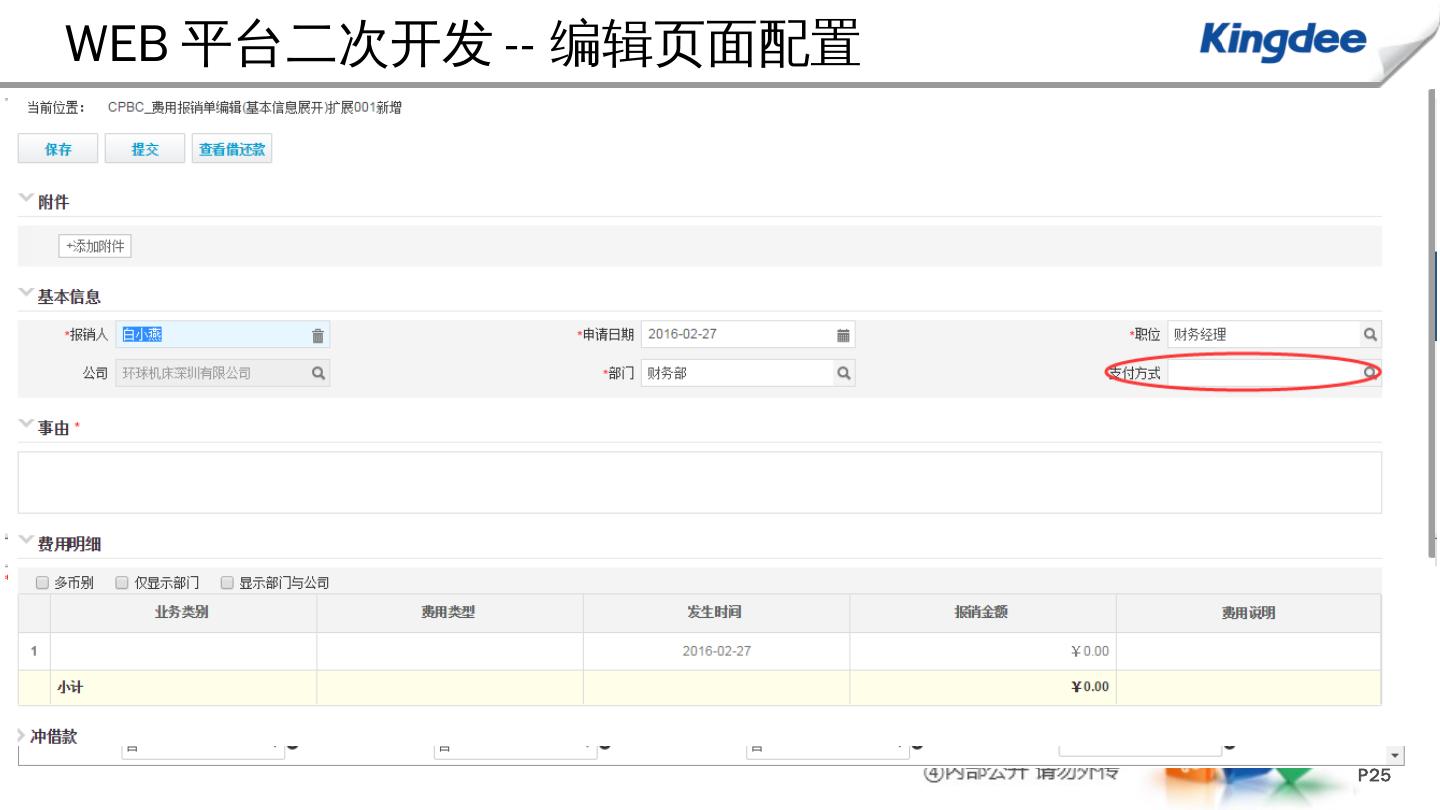Click the search icon in 职位 field
Viewport: 1440px width, 810px height.
(1370, 335)
